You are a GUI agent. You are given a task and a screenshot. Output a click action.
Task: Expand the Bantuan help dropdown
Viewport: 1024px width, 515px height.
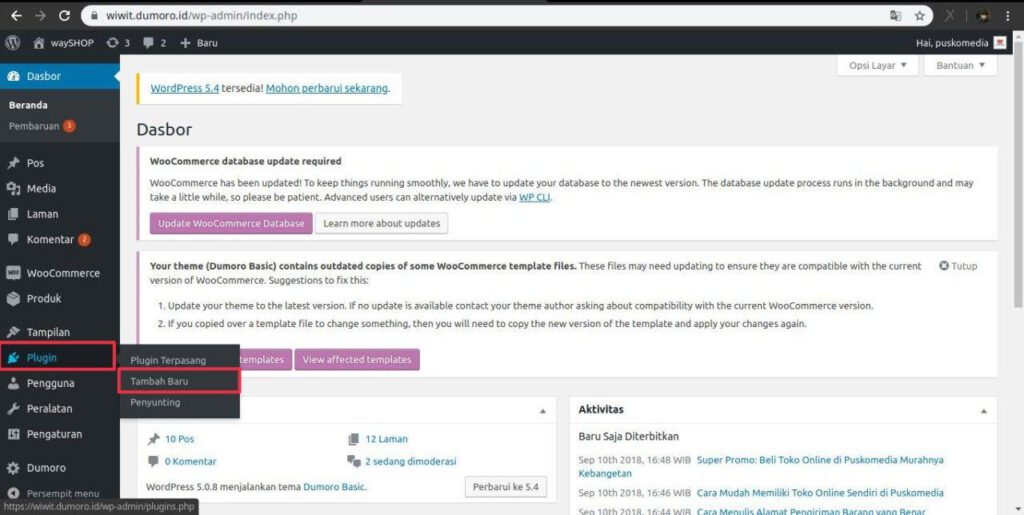(960, 65)
